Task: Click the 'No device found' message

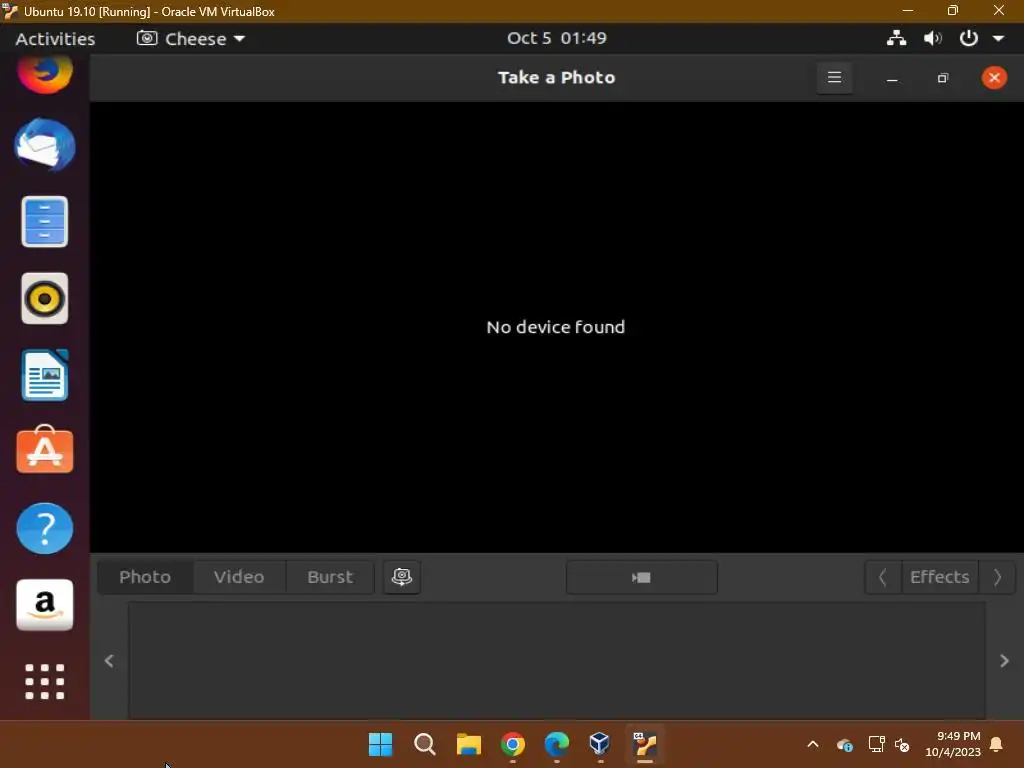Action: (556, 327)
